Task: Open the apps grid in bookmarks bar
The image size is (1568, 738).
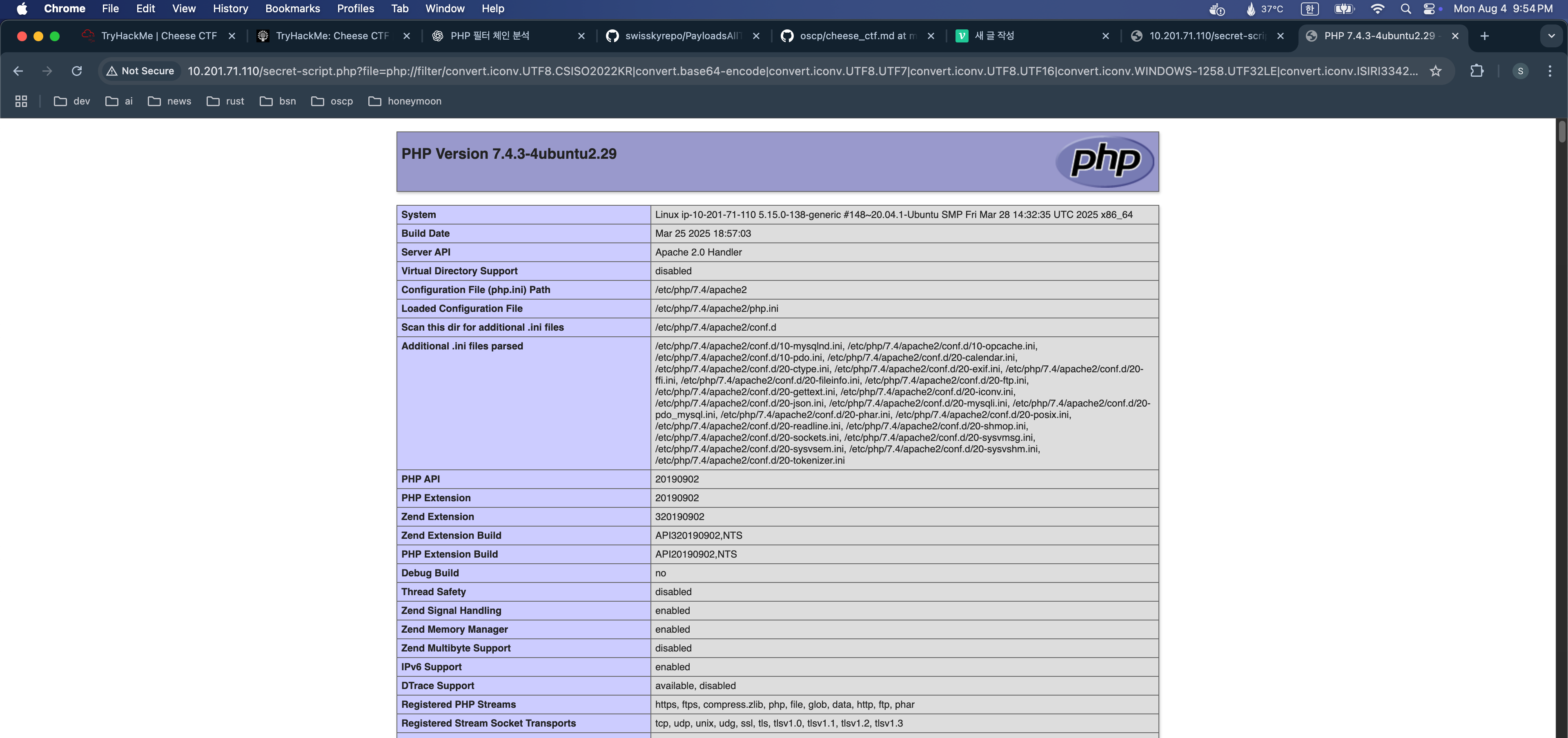Action: point(21,101)
